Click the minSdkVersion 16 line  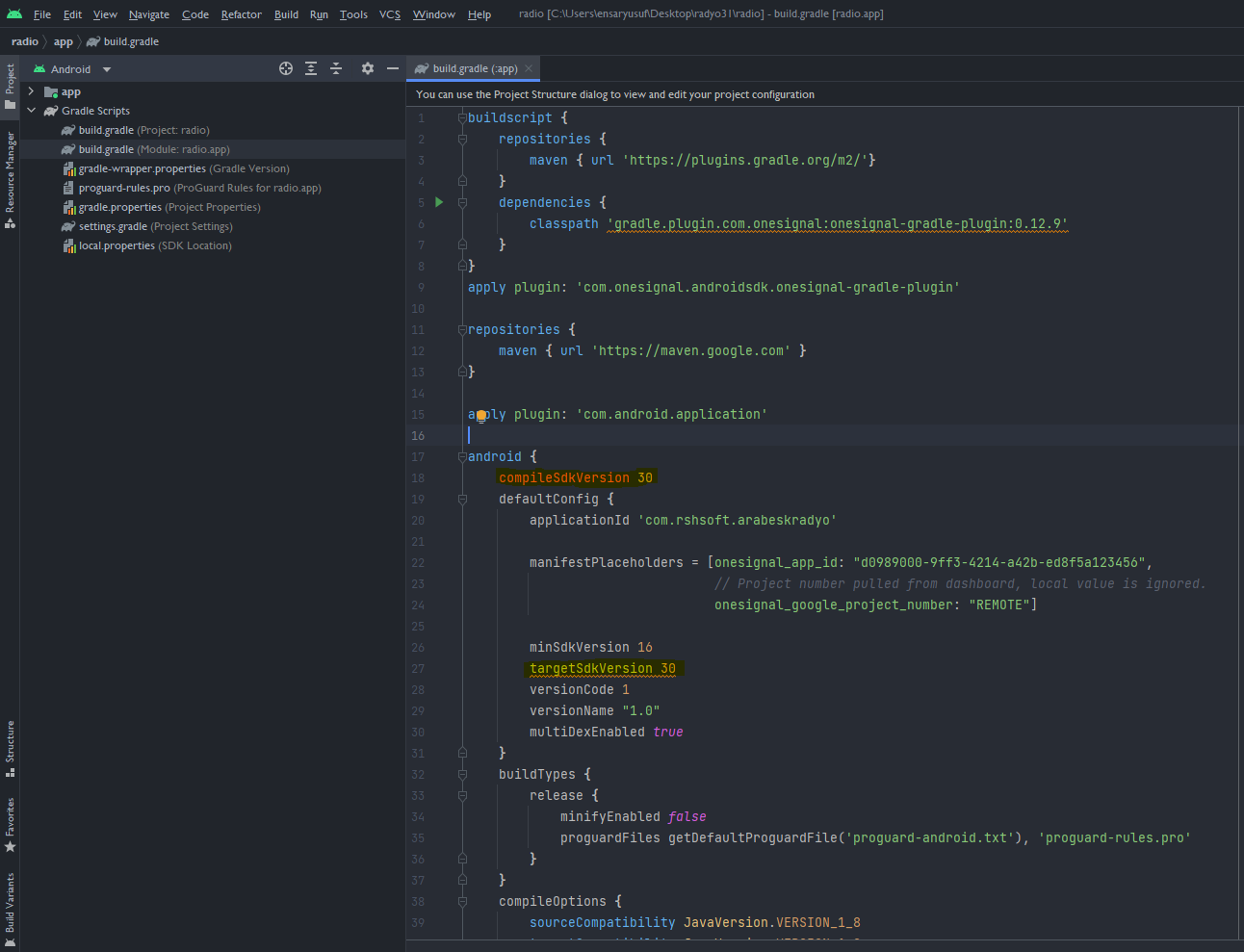(x=591, y=647)
